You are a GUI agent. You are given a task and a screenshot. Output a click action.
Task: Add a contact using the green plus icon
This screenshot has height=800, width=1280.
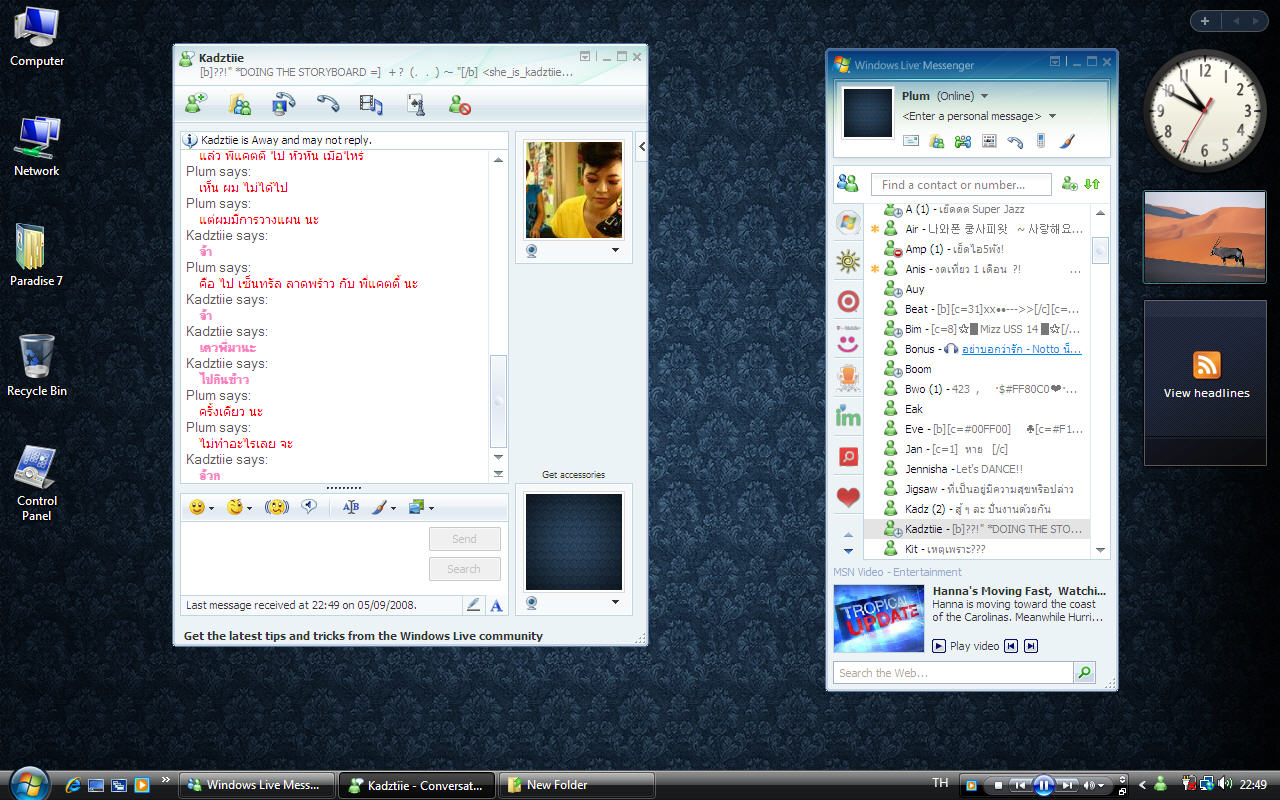click(x=1070, y=184)
